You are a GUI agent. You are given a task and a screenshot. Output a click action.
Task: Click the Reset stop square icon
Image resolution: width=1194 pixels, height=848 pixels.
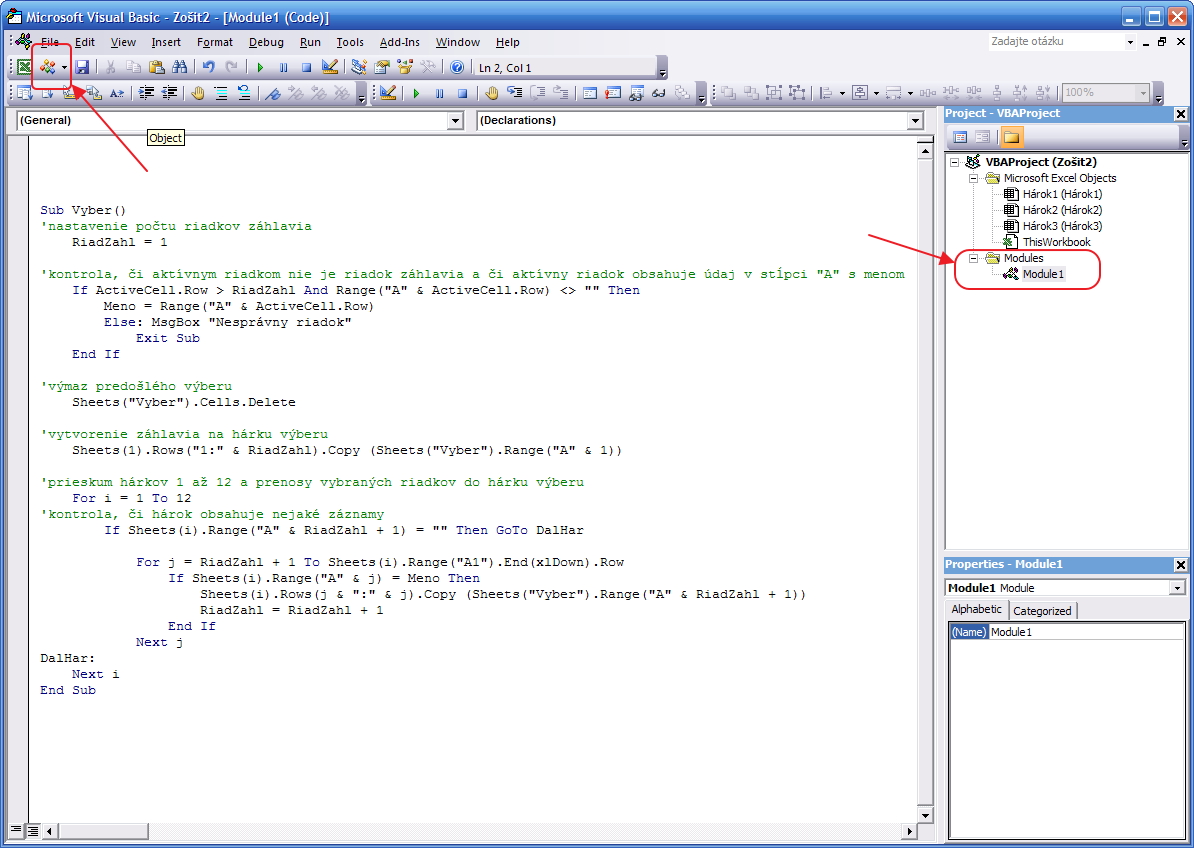tap(306, 68)
